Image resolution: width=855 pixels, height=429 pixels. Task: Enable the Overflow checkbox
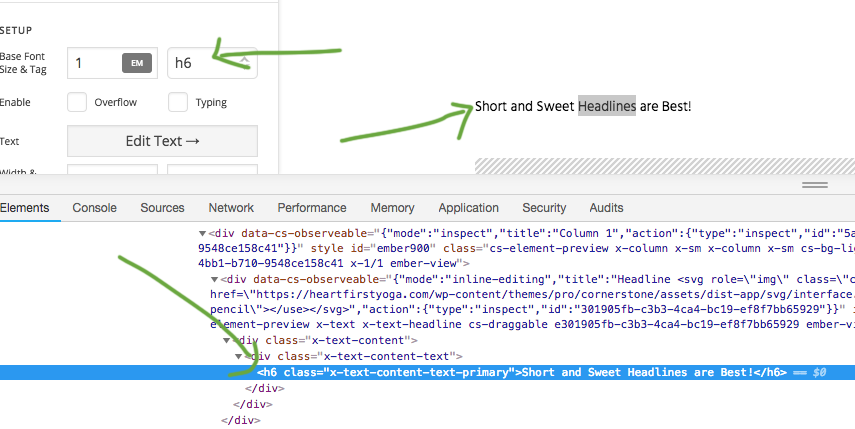click(77, 102)
